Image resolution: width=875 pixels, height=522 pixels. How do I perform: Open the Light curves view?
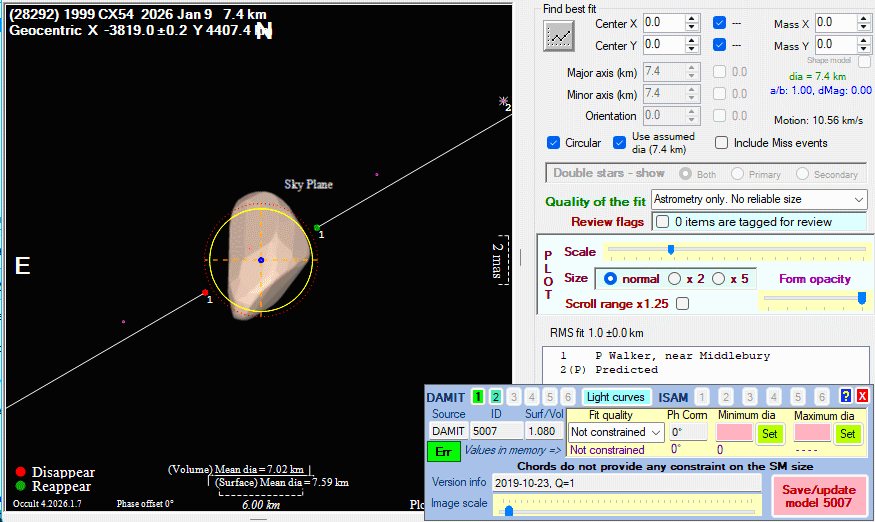click(615, 397)
